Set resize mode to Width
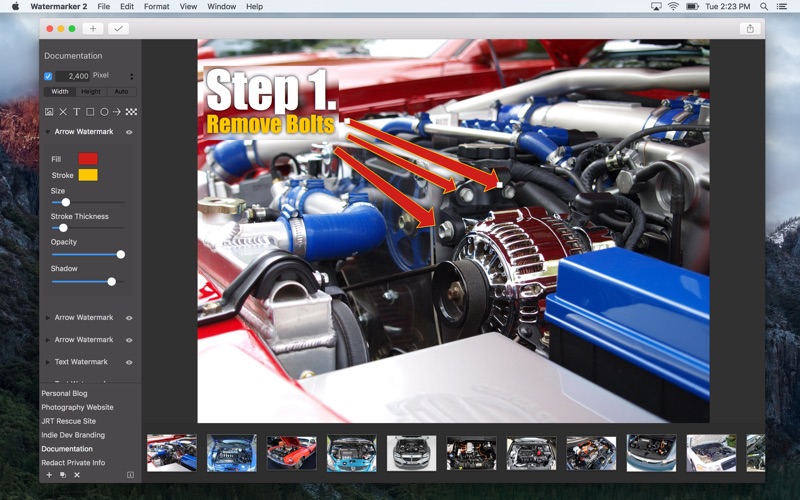This screenshot has height=500, width=800. [60, 92]
